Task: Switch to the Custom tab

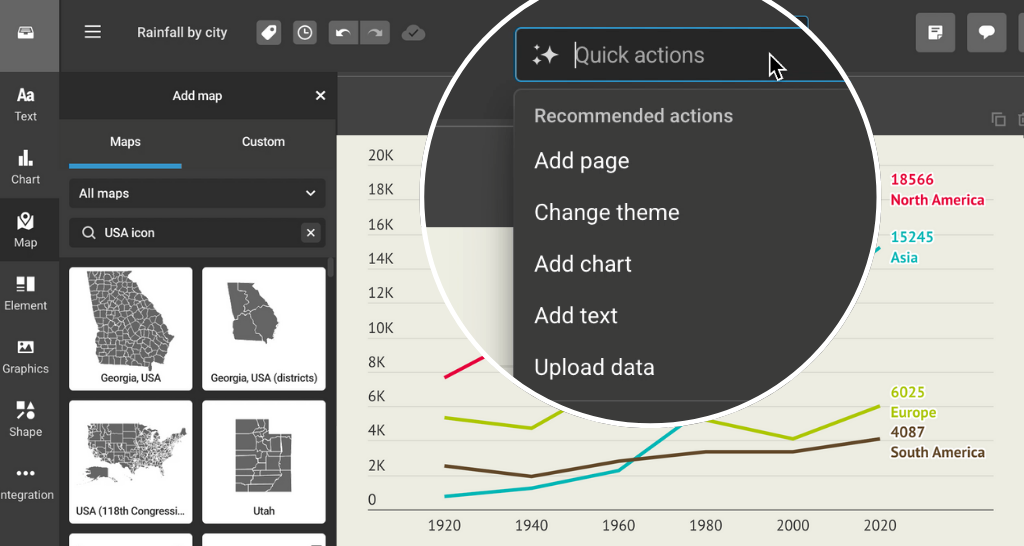Action: click(263, 142)
